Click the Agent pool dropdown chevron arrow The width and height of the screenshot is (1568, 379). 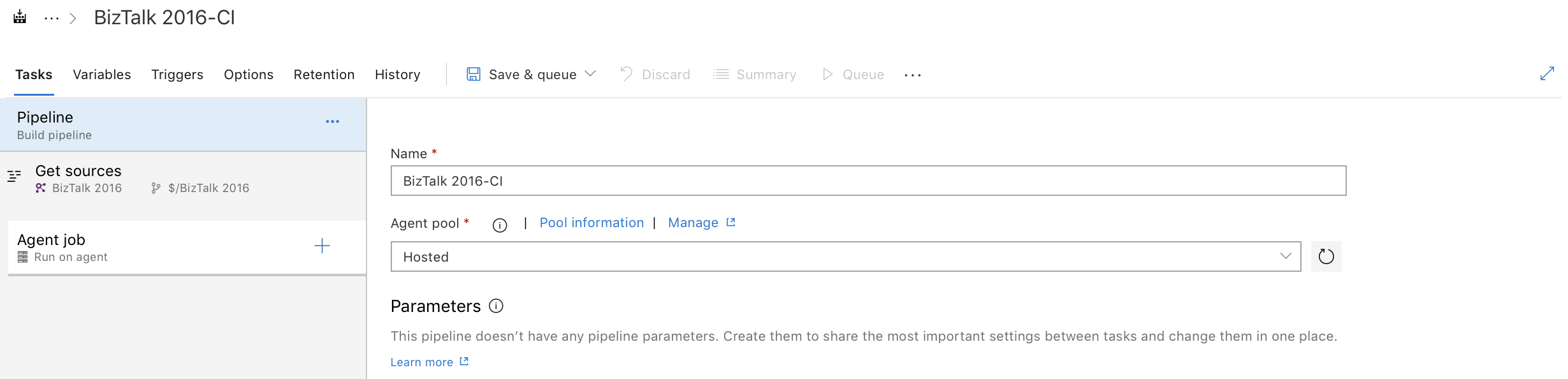coord(1286,256)
